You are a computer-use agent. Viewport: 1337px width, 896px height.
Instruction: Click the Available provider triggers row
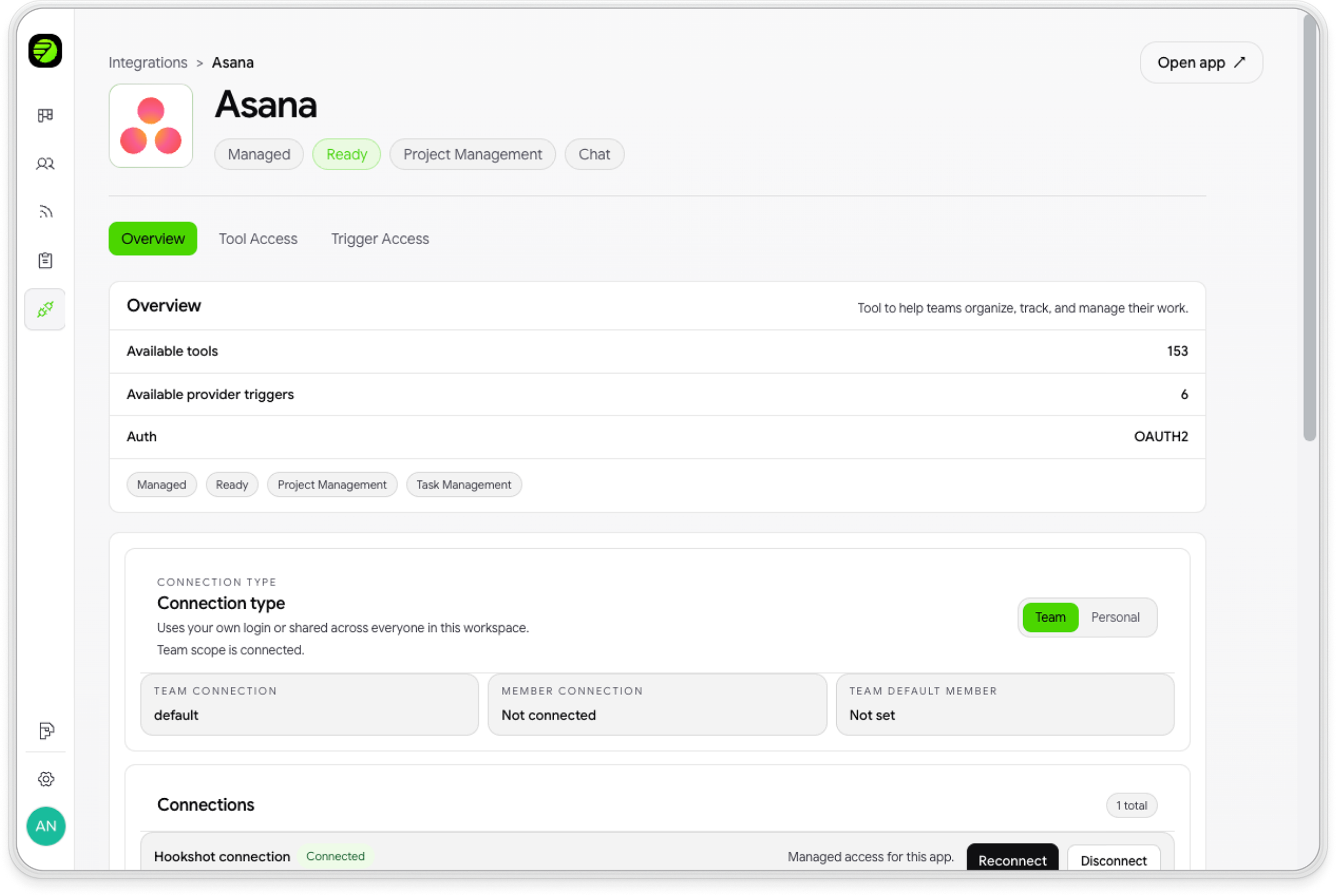(657, 394)
